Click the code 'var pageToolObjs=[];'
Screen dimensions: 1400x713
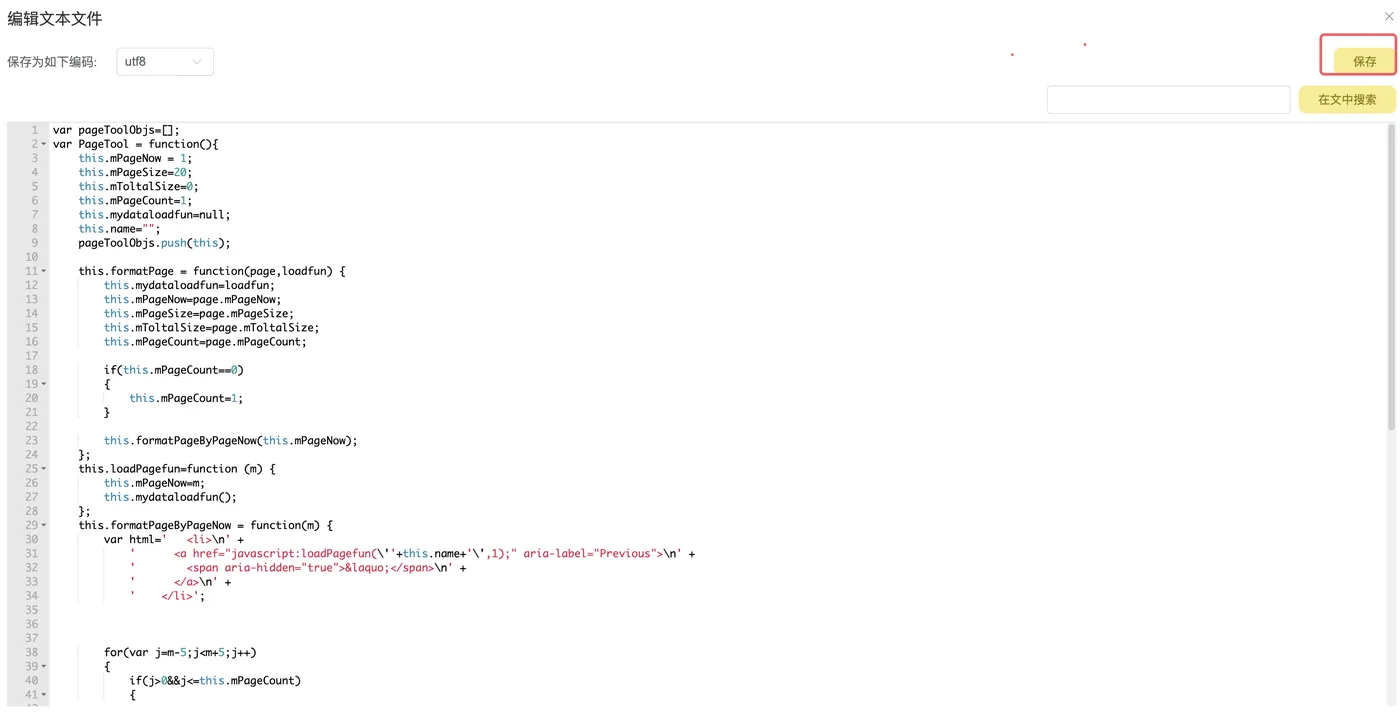[116, 130]
